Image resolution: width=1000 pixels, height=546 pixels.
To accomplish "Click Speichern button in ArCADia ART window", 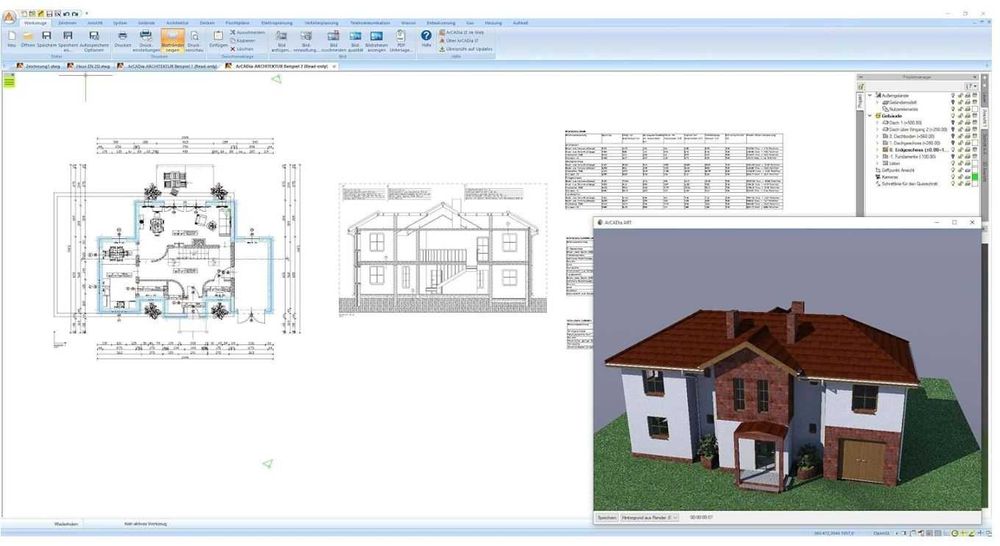I will click(x=607, y=518).
